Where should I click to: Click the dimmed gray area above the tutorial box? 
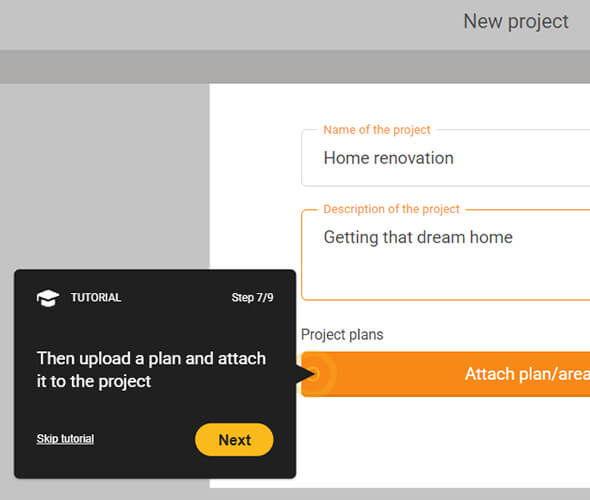click(x=105, y=176)
